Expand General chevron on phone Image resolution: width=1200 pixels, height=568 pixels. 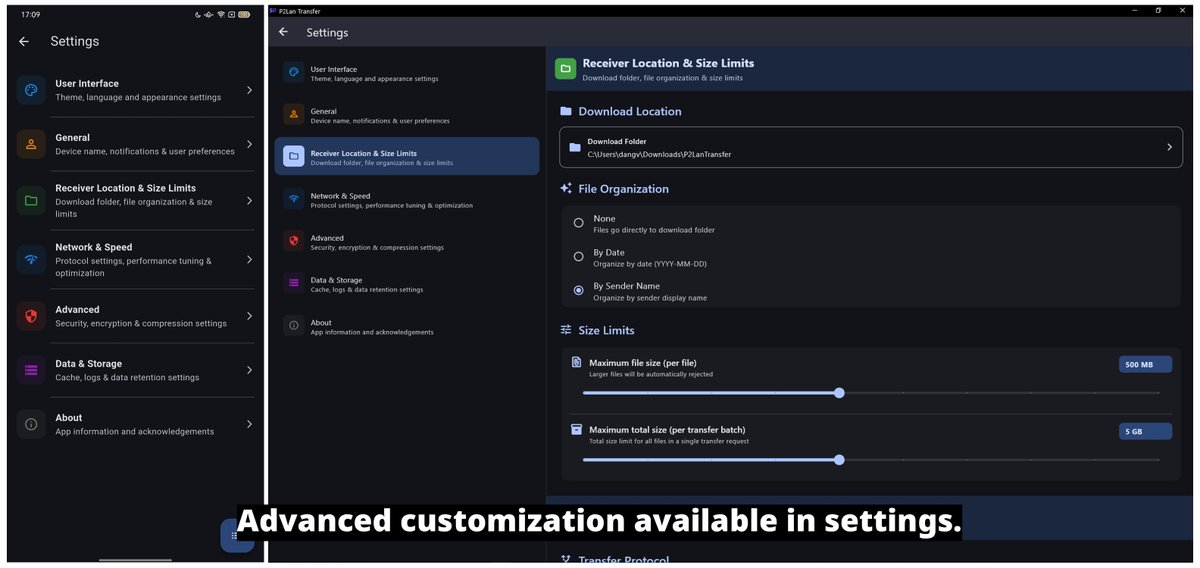pos(249,144)
